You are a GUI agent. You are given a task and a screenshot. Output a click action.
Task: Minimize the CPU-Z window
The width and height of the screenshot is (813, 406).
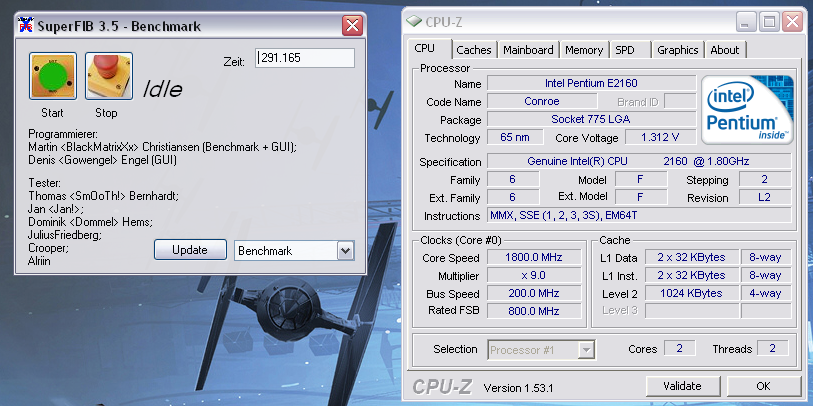tap(746, 22)
